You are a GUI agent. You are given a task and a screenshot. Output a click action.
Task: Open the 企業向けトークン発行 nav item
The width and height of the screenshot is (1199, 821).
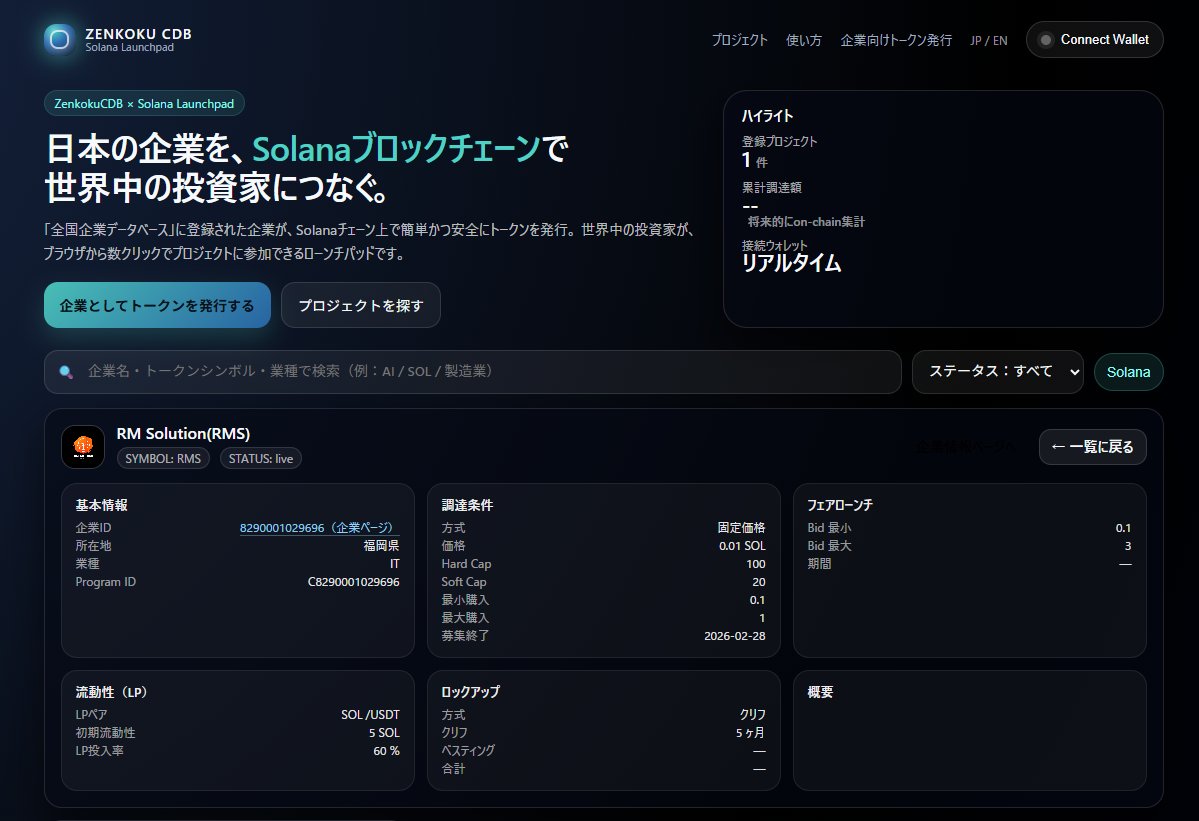coord(896,40)
